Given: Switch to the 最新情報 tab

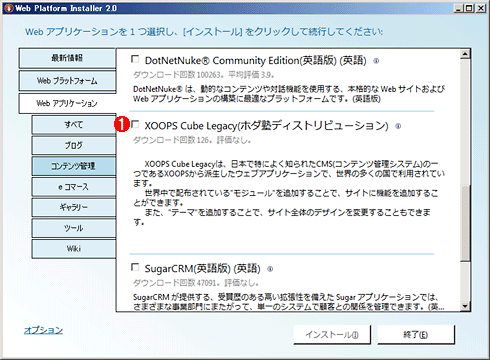Looking at the screenshot, I should coord(67,58).
